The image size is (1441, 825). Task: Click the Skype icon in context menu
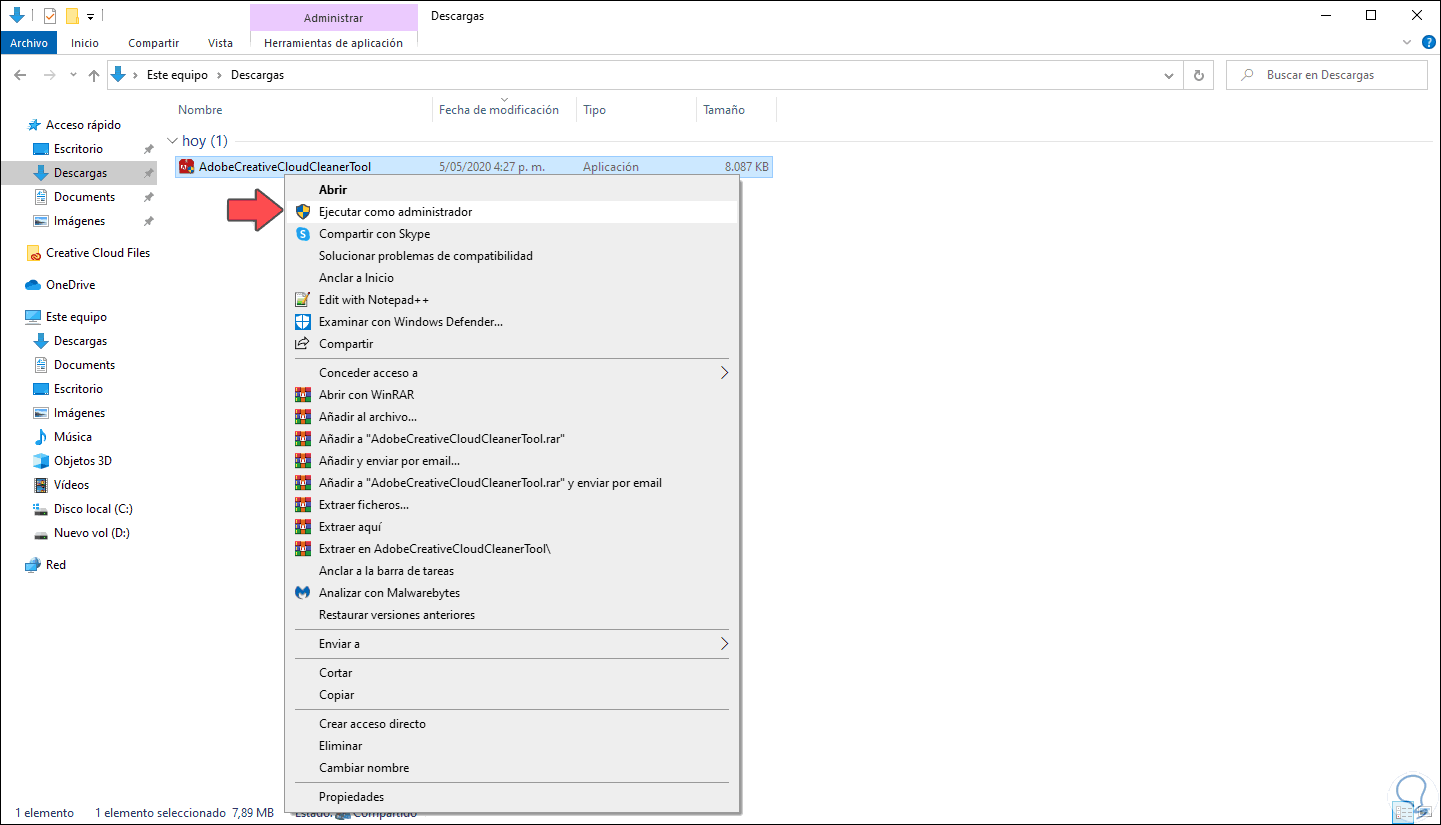click(303, 234)
